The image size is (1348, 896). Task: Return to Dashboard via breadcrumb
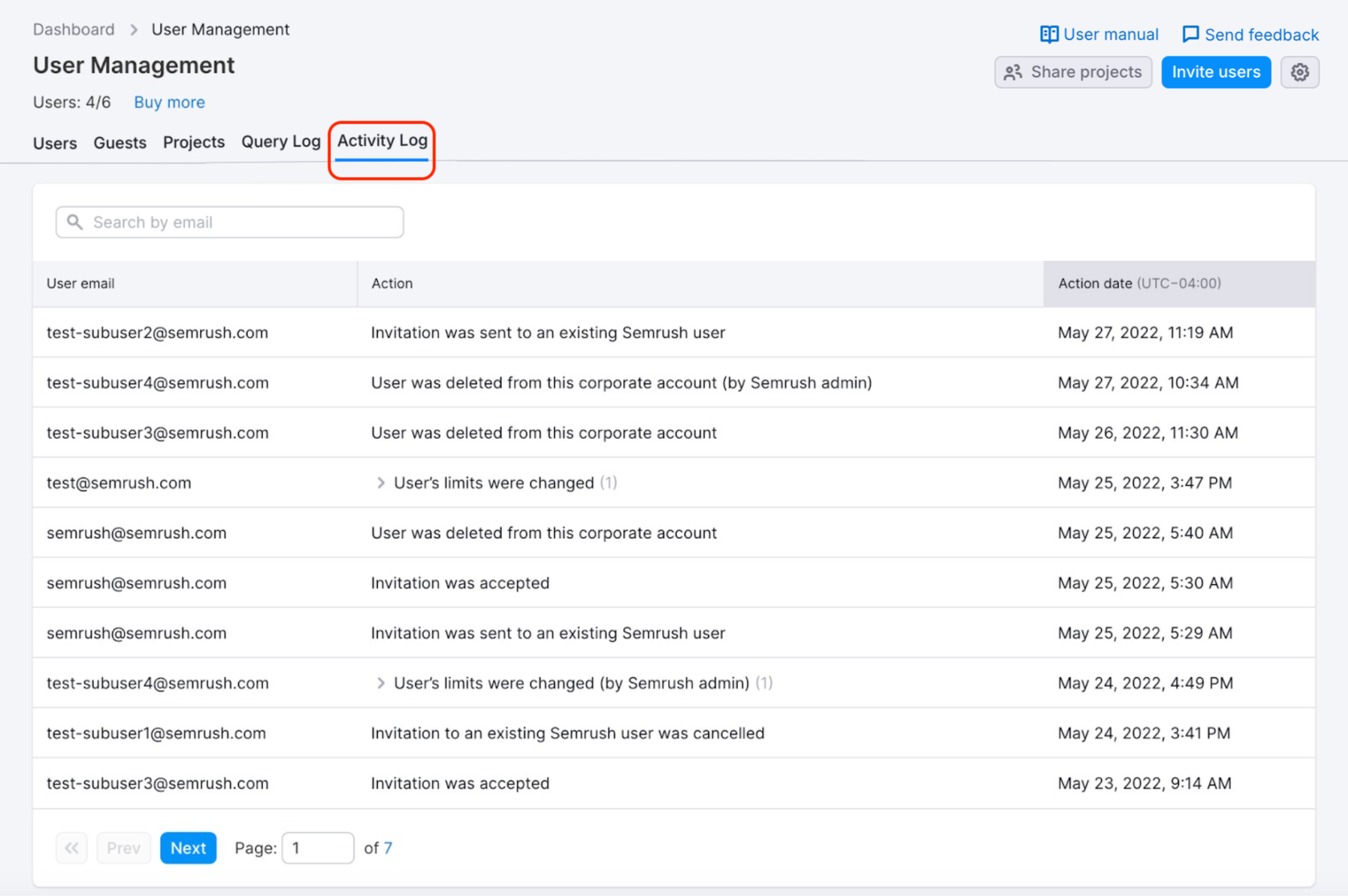[73, 29]
